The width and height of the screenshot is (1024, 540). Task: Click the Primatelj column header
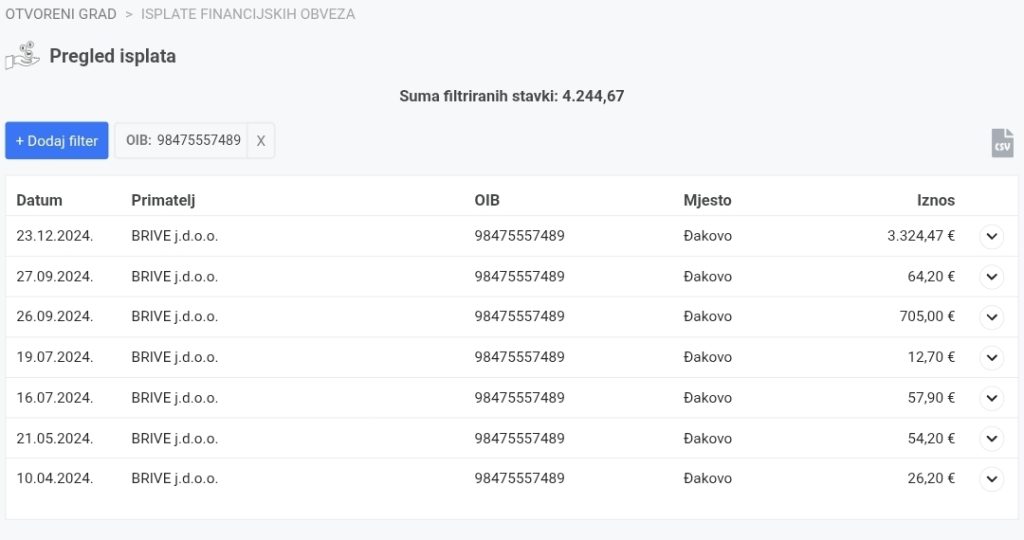pos(163,200)
